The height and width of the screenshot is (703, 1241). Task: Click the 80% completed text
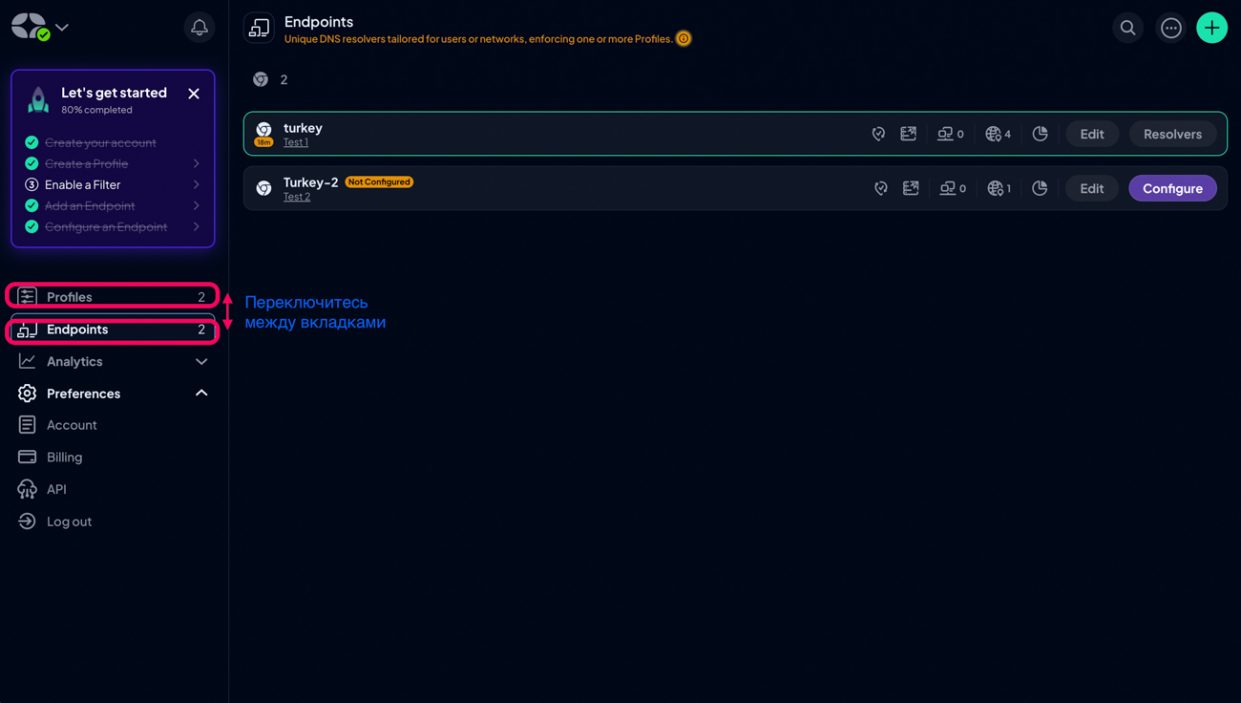[96, 110]
